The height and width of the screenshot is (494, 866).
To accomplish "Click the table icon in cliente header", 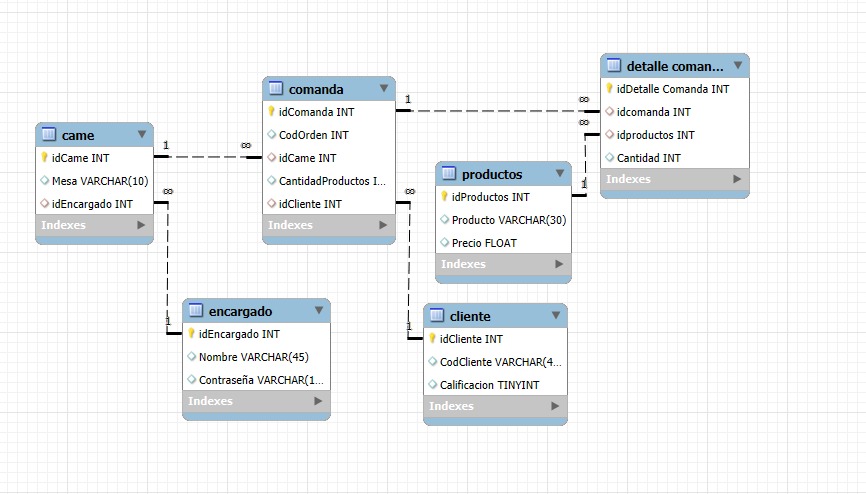I will coord(437,316).
